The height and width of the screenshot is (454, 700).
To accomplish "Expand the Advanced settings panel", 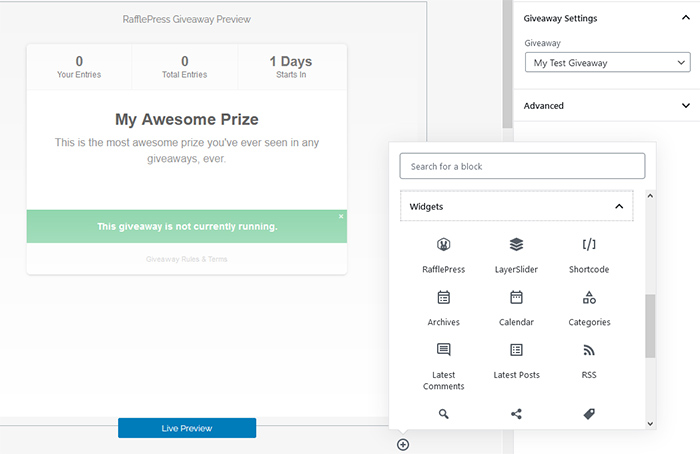I will tap(607, 106).
